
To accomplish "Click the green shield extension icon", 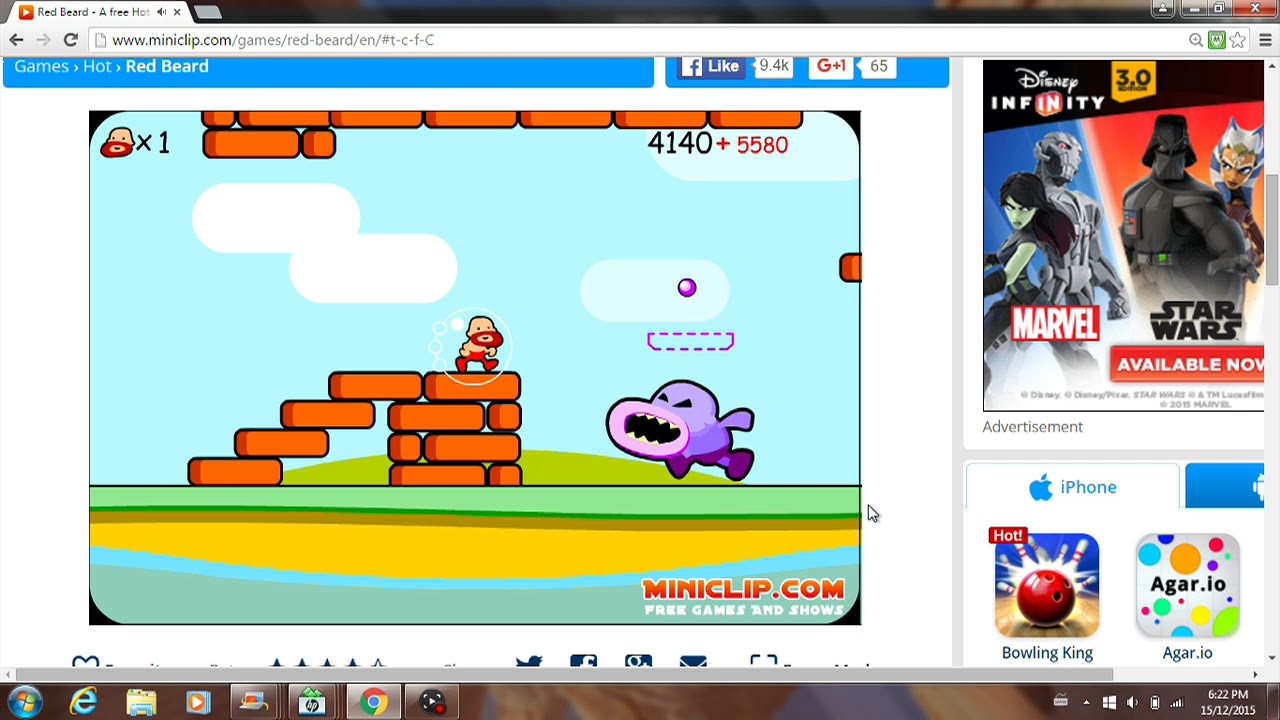I will tap(1217, 40).
